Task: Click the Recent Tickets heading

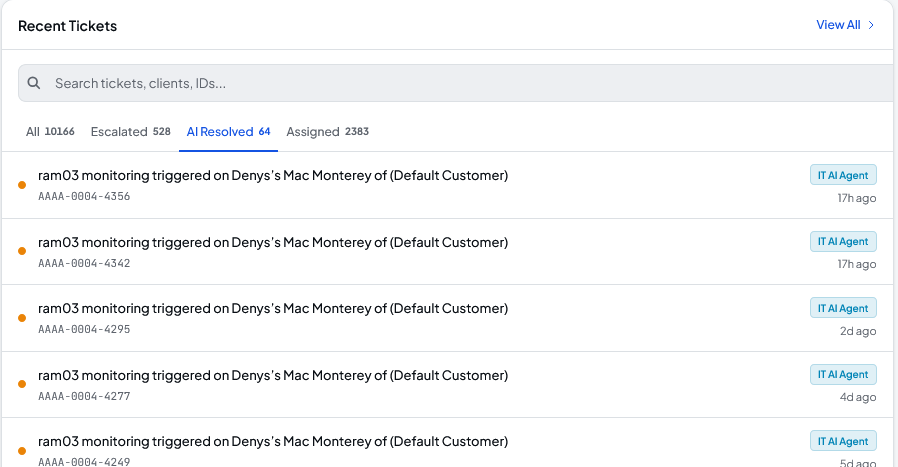Action: coord(68,26)
